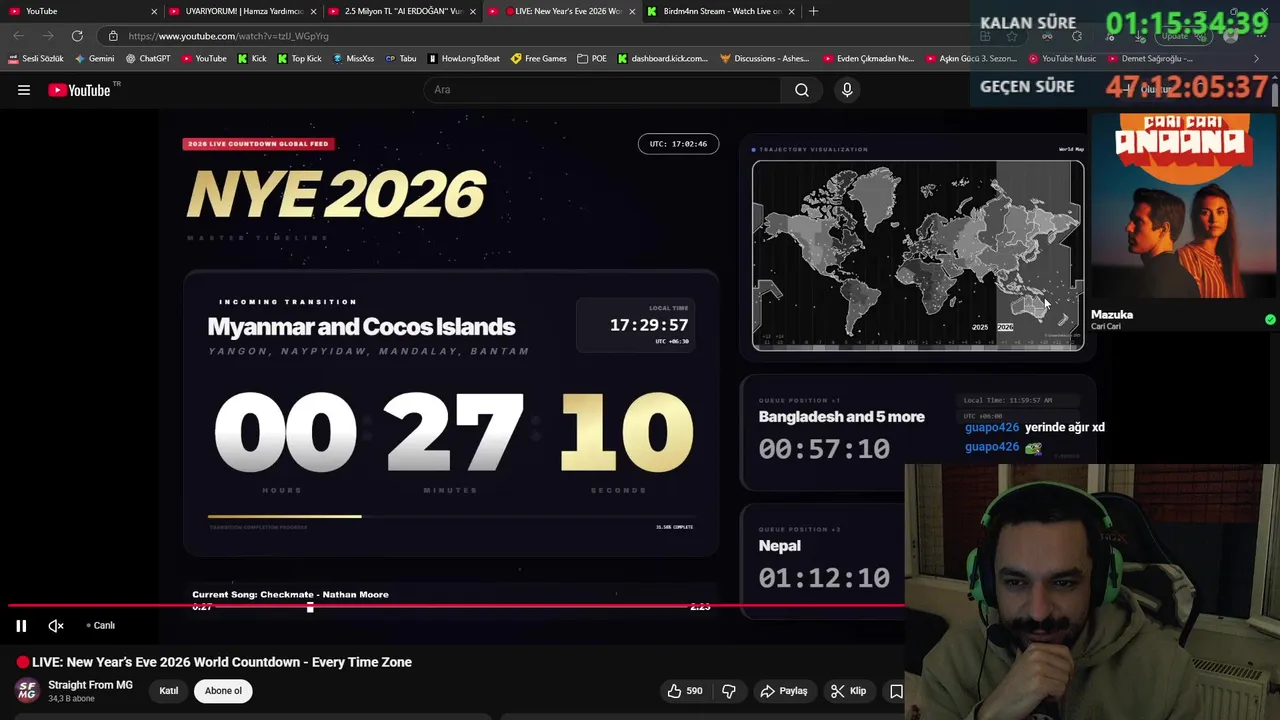Image resolution: width=1280 pixels, height=720 pixels.
Task: Go forward with the browser arrow
Action: click(47, 36)
